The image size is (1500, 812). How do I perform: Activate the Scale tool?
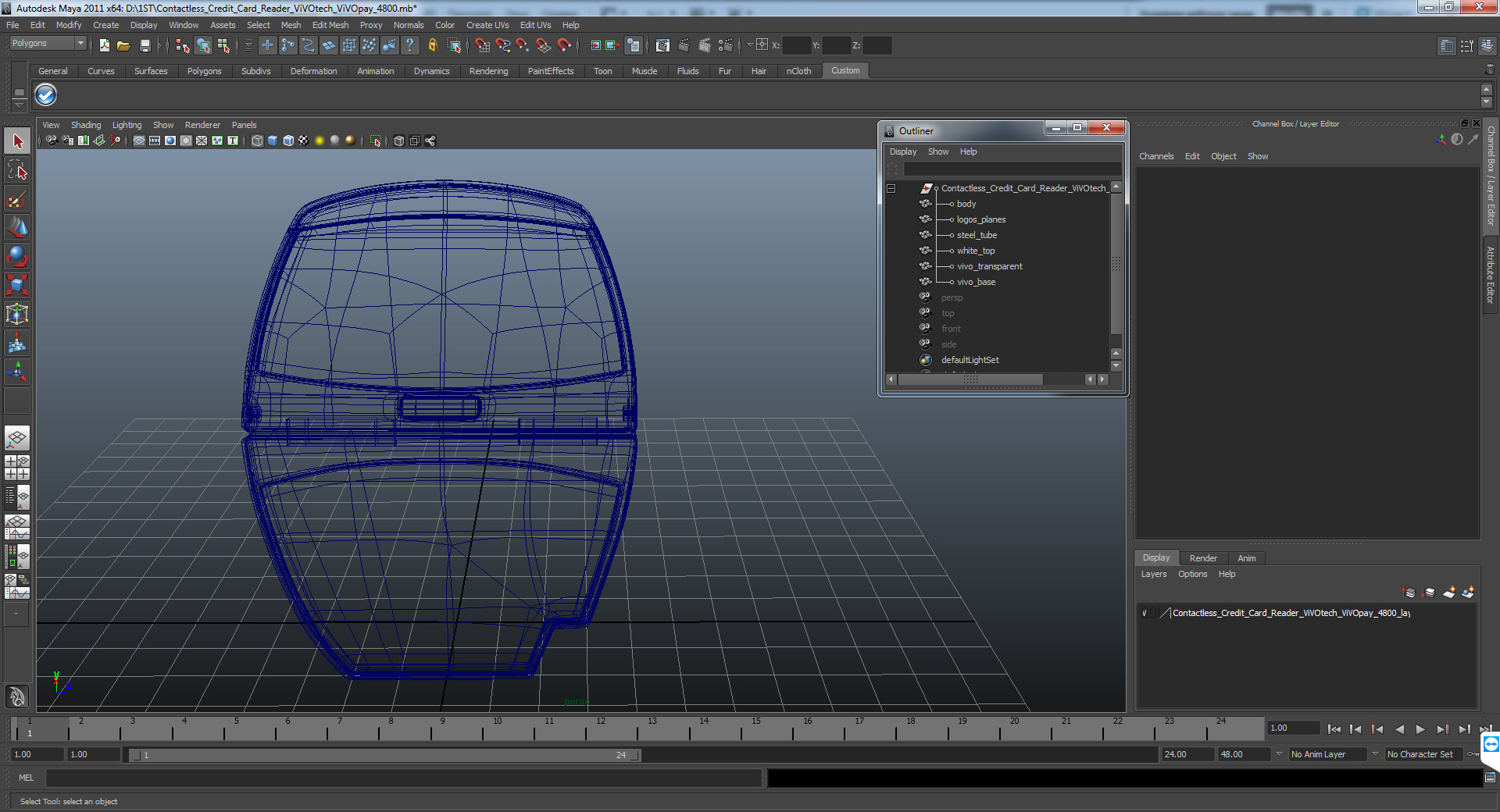click(17, 285)
